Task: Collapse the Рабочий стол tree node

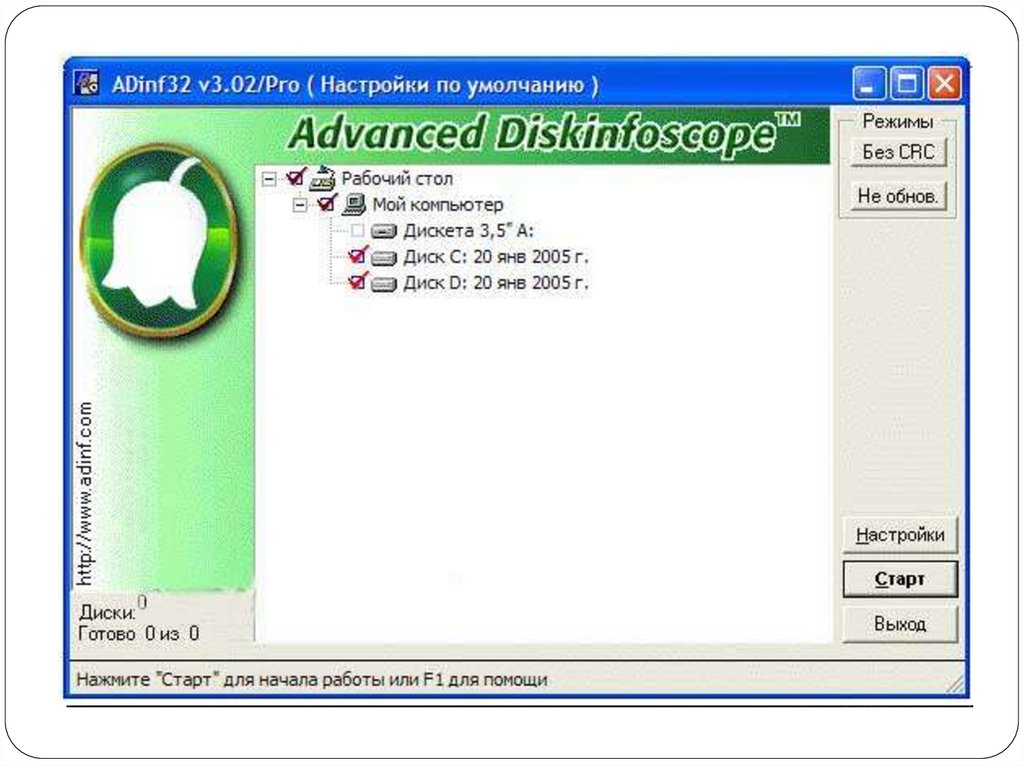Action: click(269, 179)
